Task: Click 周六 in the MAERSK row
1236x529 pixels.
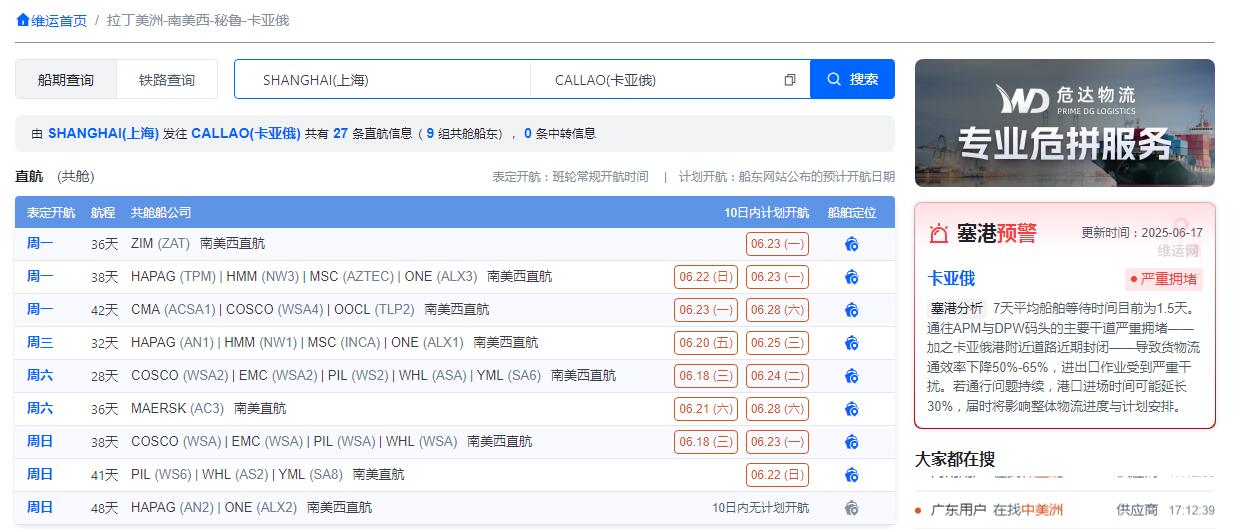Action: click(40, 409)
